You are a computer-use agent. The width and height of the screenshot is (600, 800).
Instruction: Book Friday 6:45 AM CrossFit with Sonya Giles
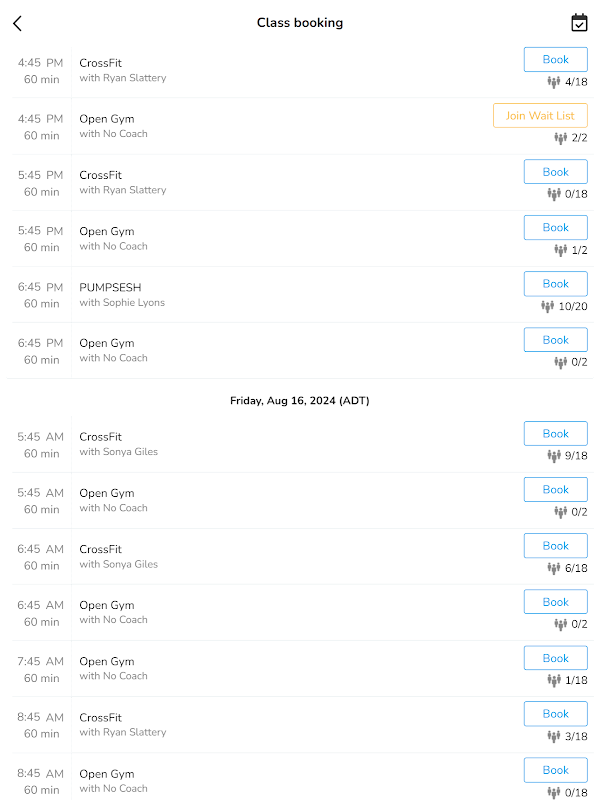coord(556,546)
